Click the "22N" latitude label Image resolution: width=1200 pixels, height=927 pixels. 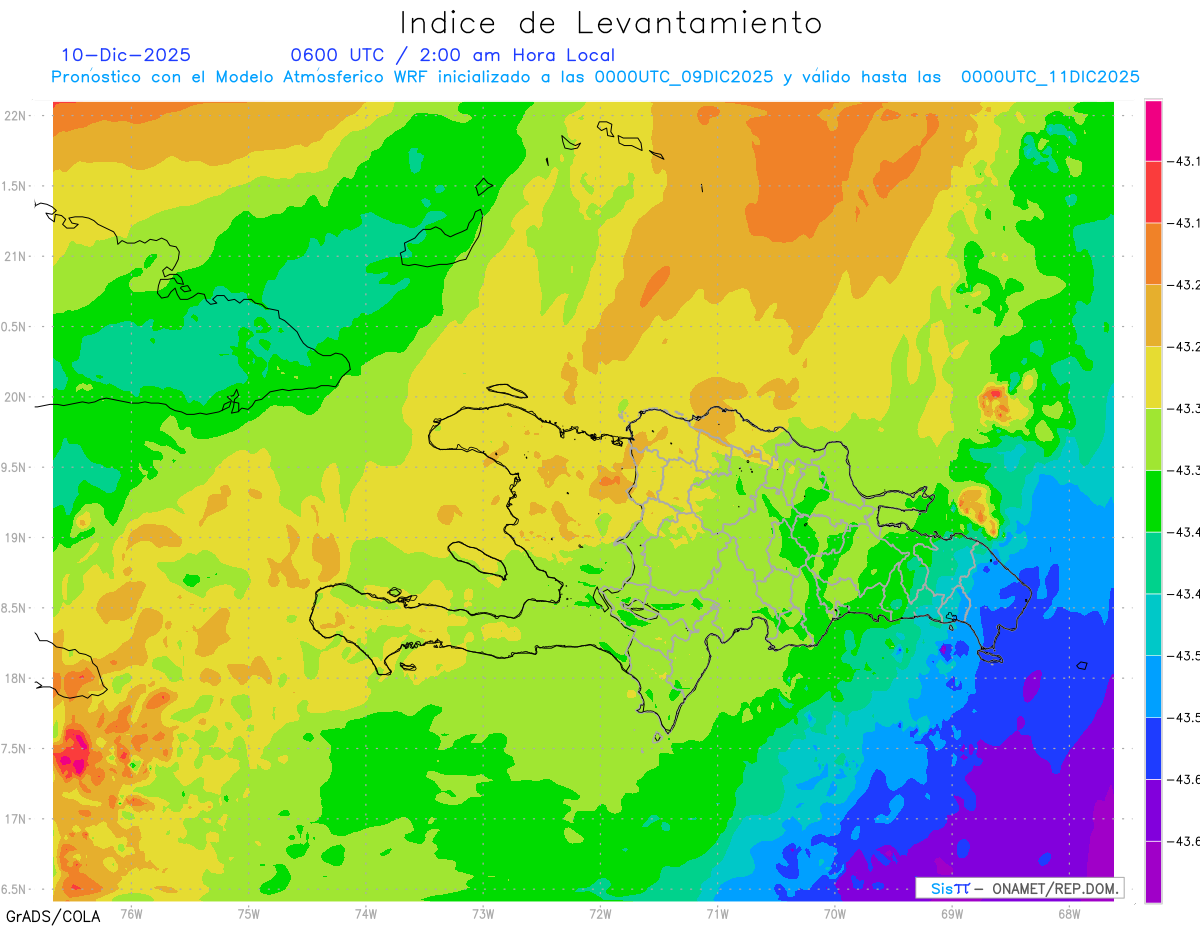[x=17, y=116]
